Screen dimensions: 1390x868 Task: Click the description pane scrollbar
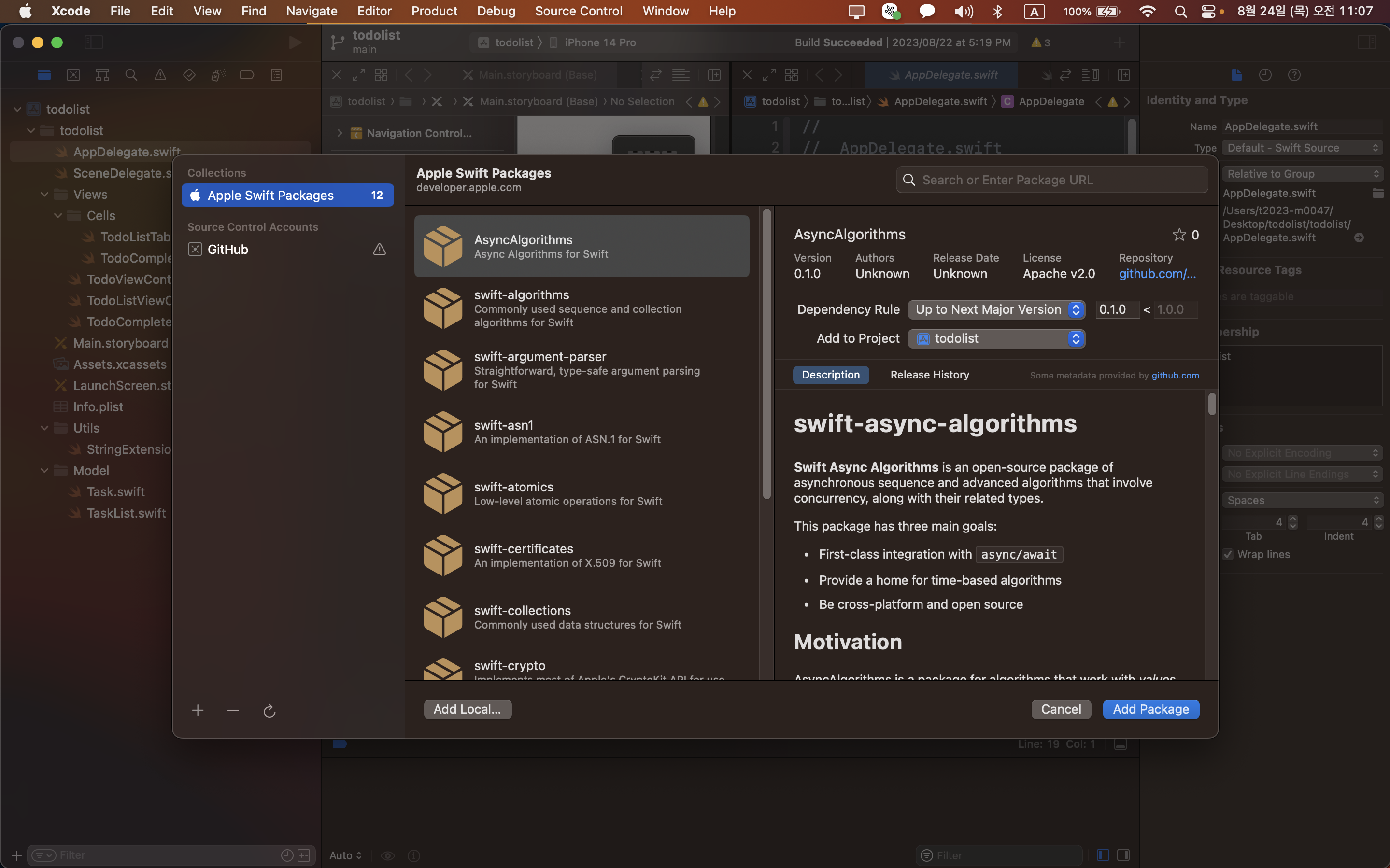pos(1211,404)
